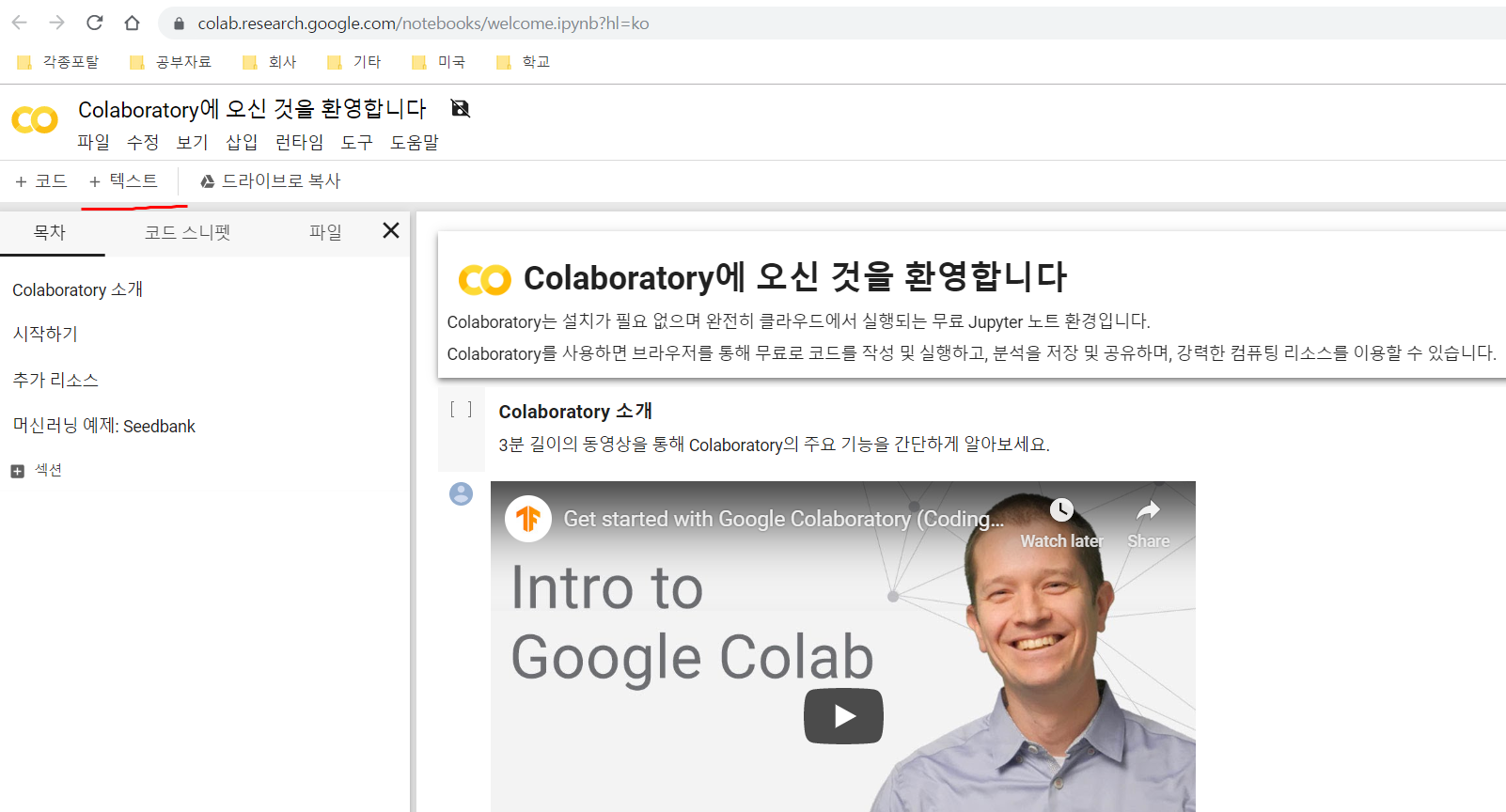Open the 삽입 menu
Screen dimensions: 1506x812
tap(242, 142)
